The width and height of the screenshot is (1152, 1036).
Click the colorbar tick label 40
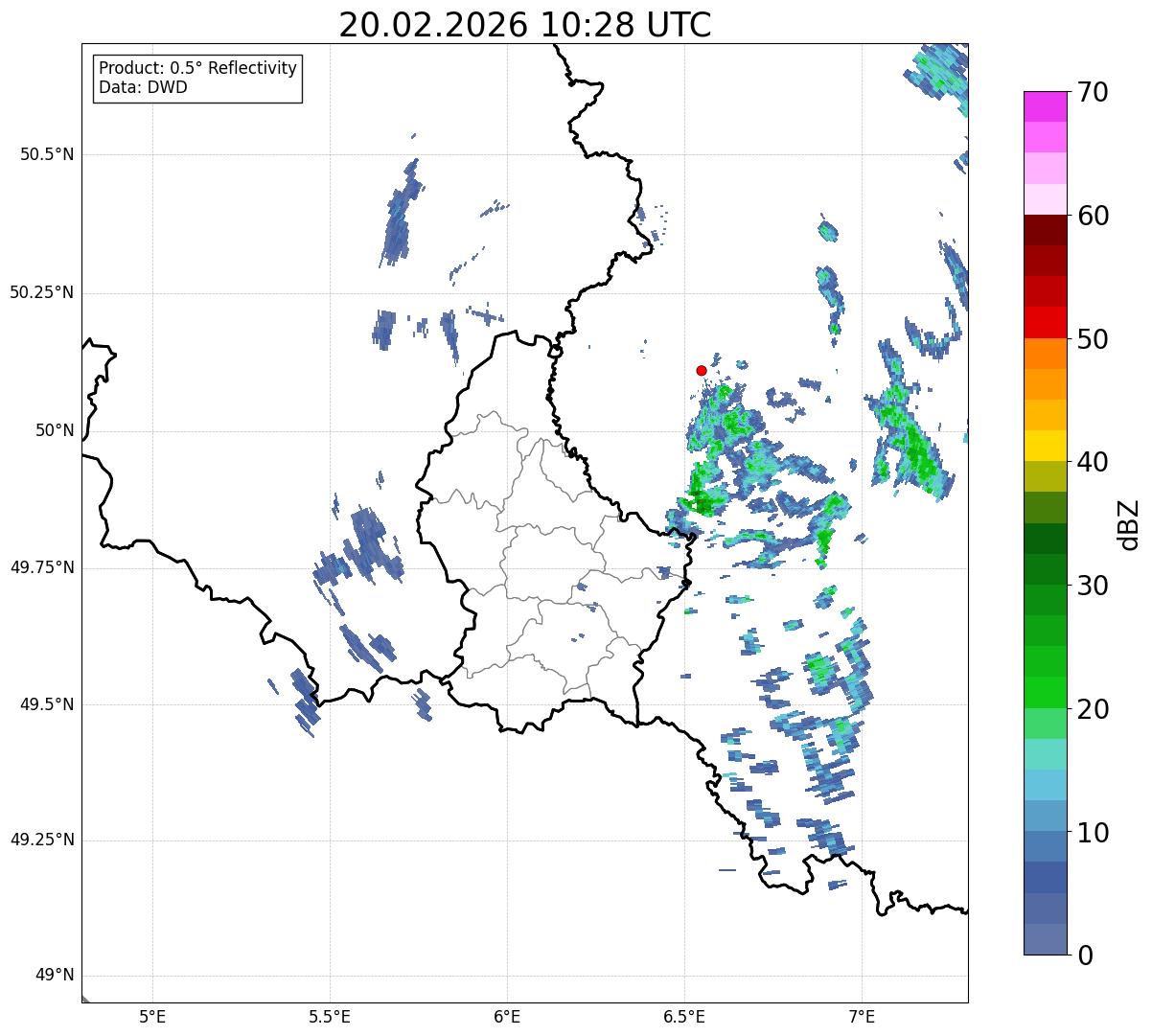click(1093, 462)
